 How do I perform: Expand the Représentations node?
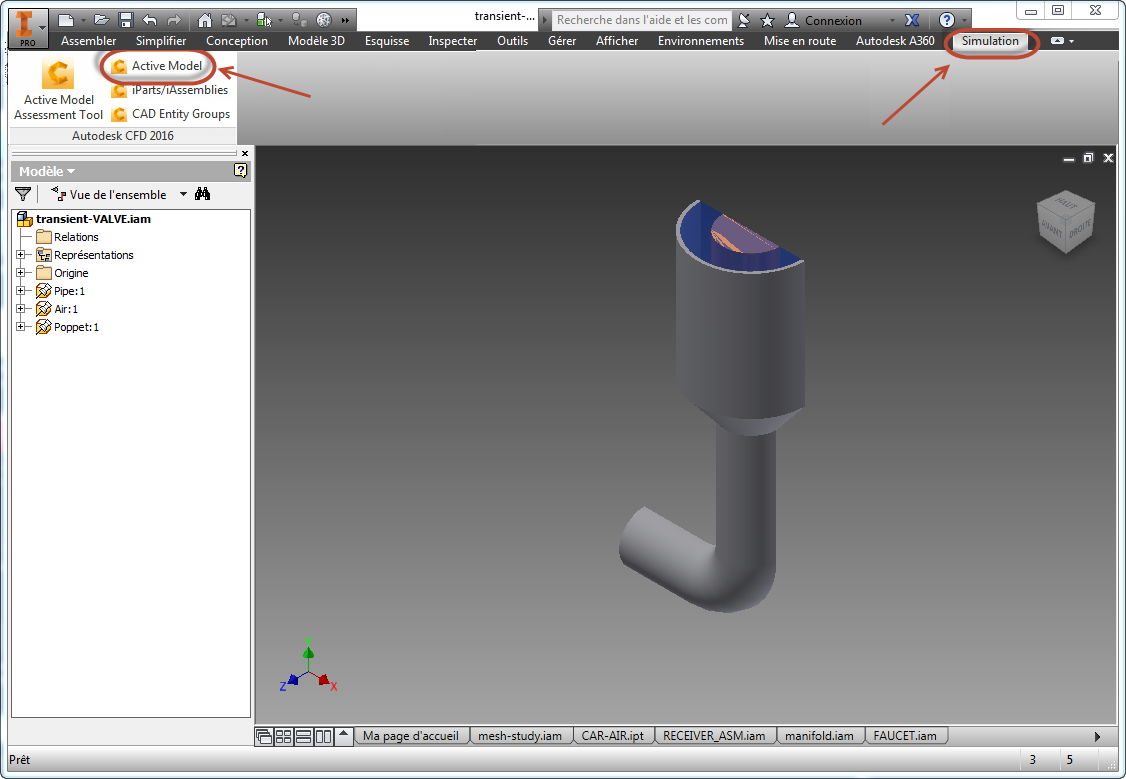21,255
